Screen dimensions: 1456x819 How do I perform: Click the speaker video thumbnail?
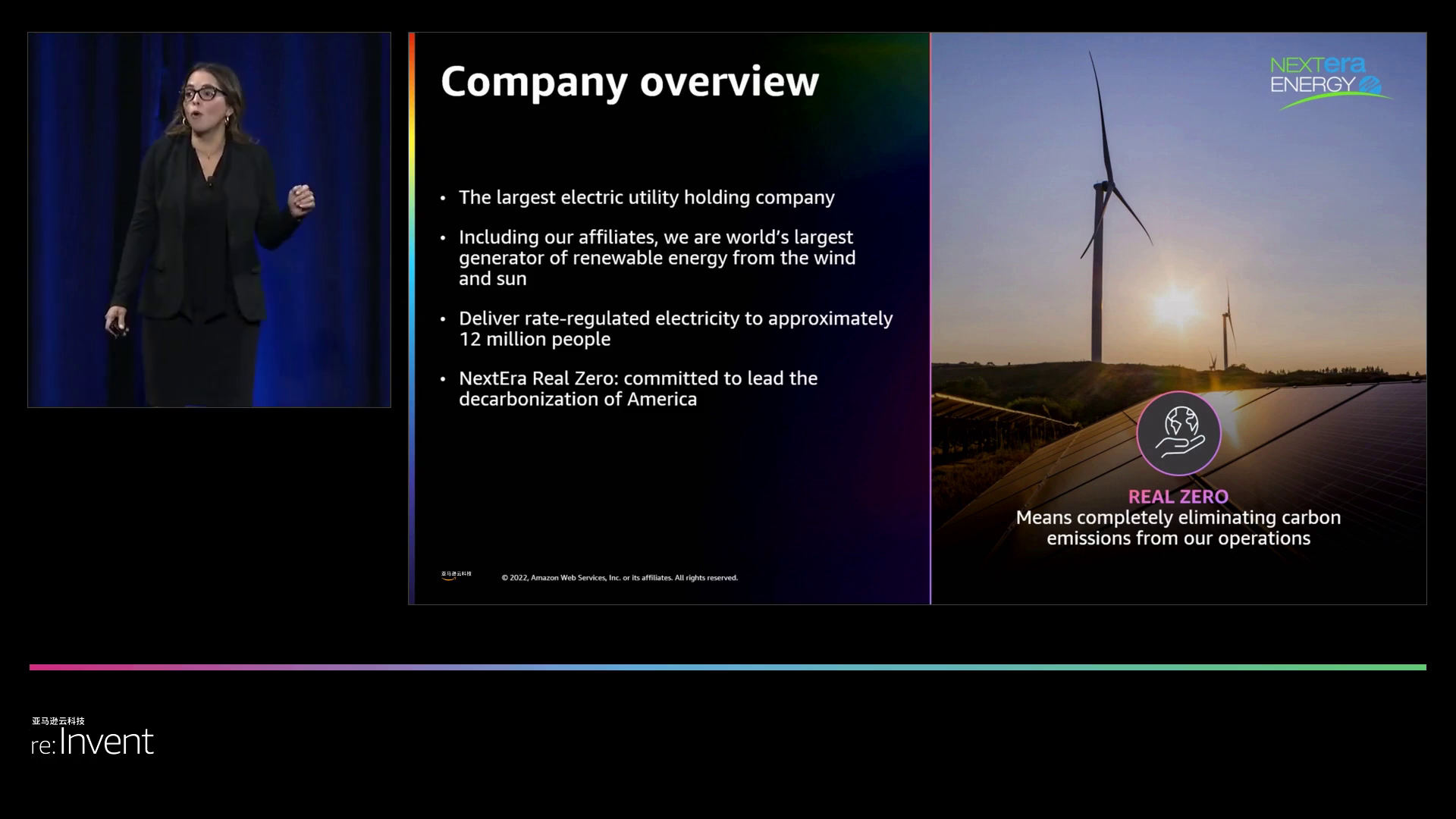coord(209,220)
